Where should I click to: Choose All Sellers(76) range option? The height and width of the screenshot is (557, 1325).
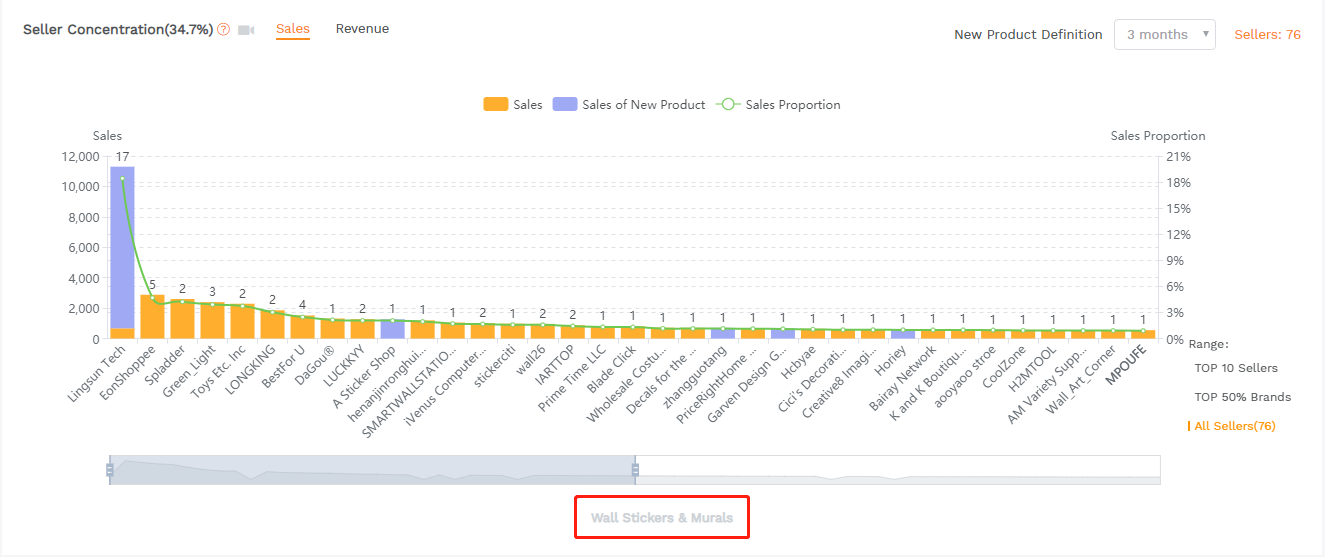1234,426
